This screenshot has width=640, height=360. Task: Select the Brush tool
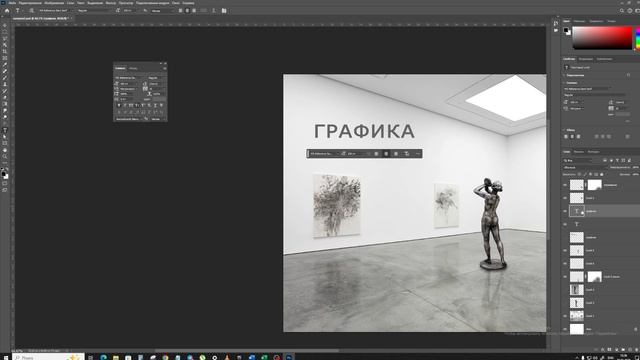click(5, 78)
